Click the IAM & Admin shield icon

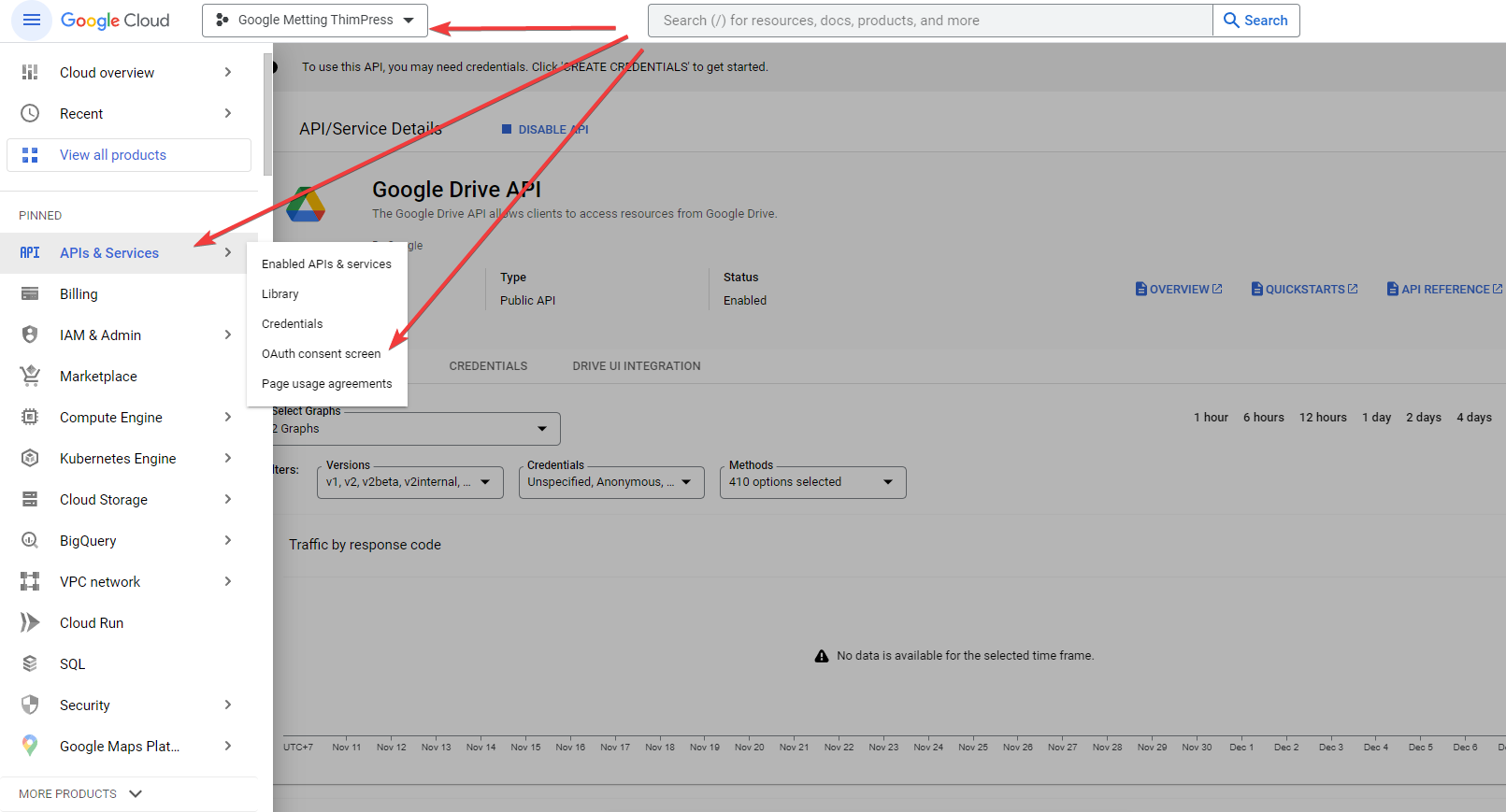30,335
